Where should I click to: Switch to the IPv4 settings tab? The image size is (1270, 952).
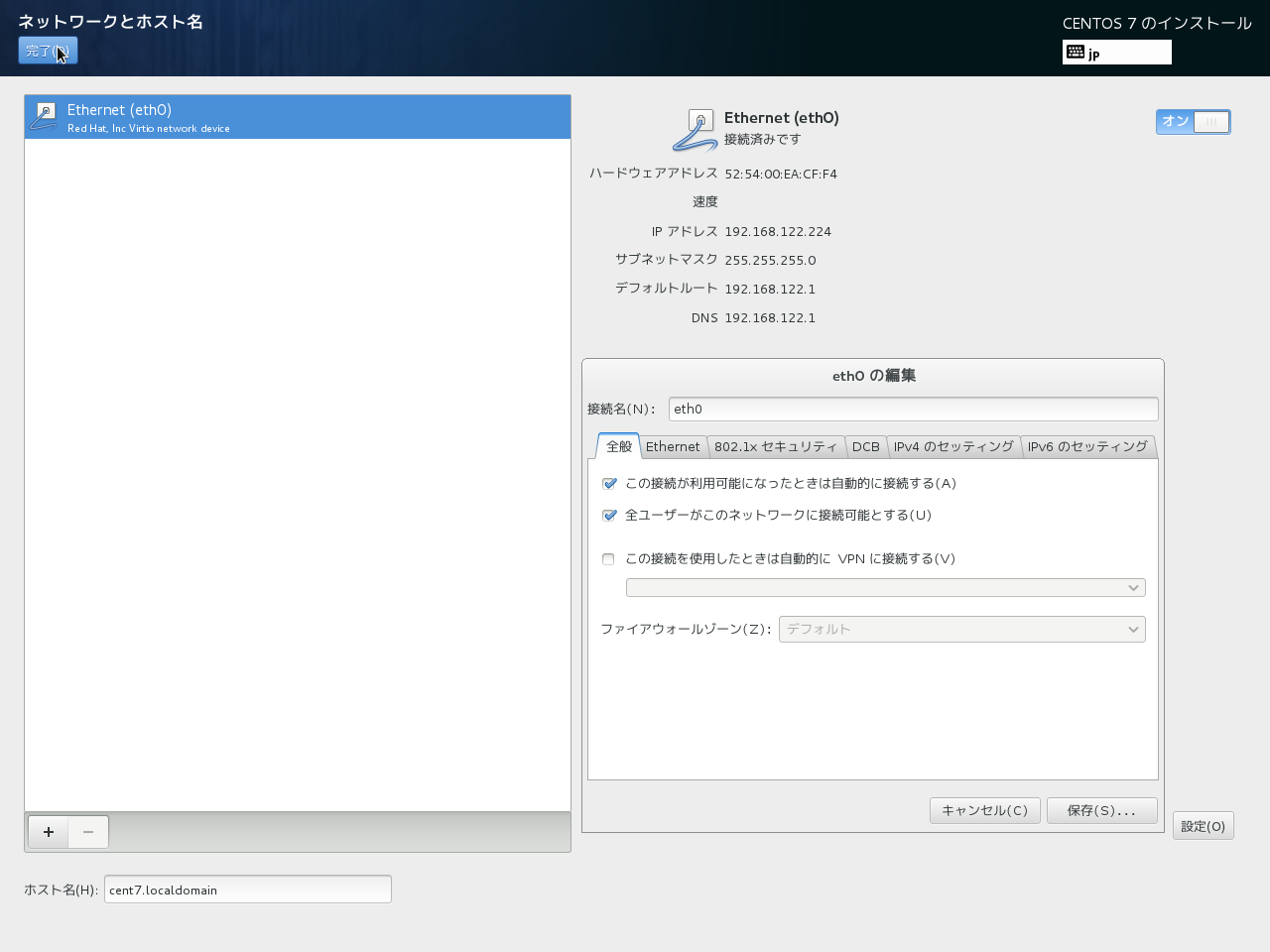[x=953, y=447]
